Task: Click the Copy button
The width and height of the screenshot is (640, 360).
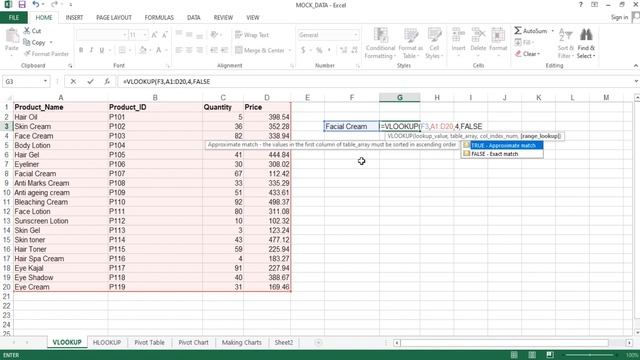Action: click(x=34, y=42)
